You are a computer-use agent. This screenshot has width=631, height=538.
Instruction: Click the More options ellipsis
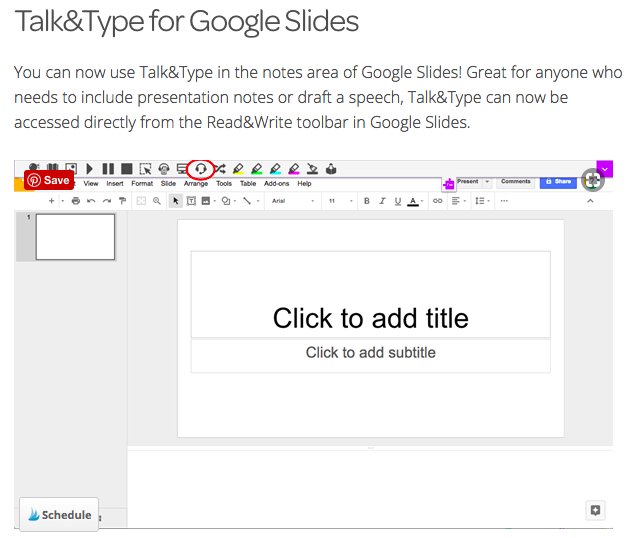point(504,201)
